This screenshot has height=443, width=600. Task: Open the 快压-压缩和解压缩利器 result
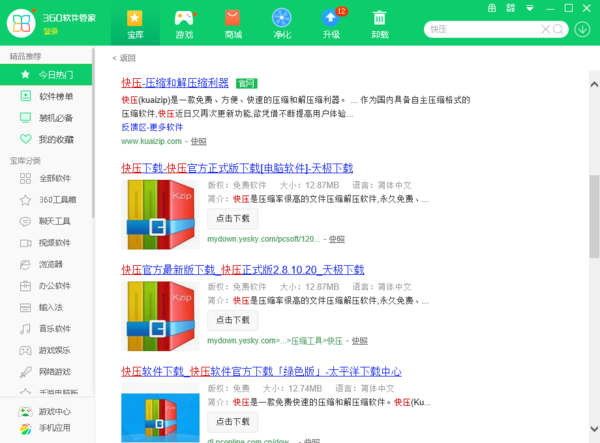pos(175,83)
